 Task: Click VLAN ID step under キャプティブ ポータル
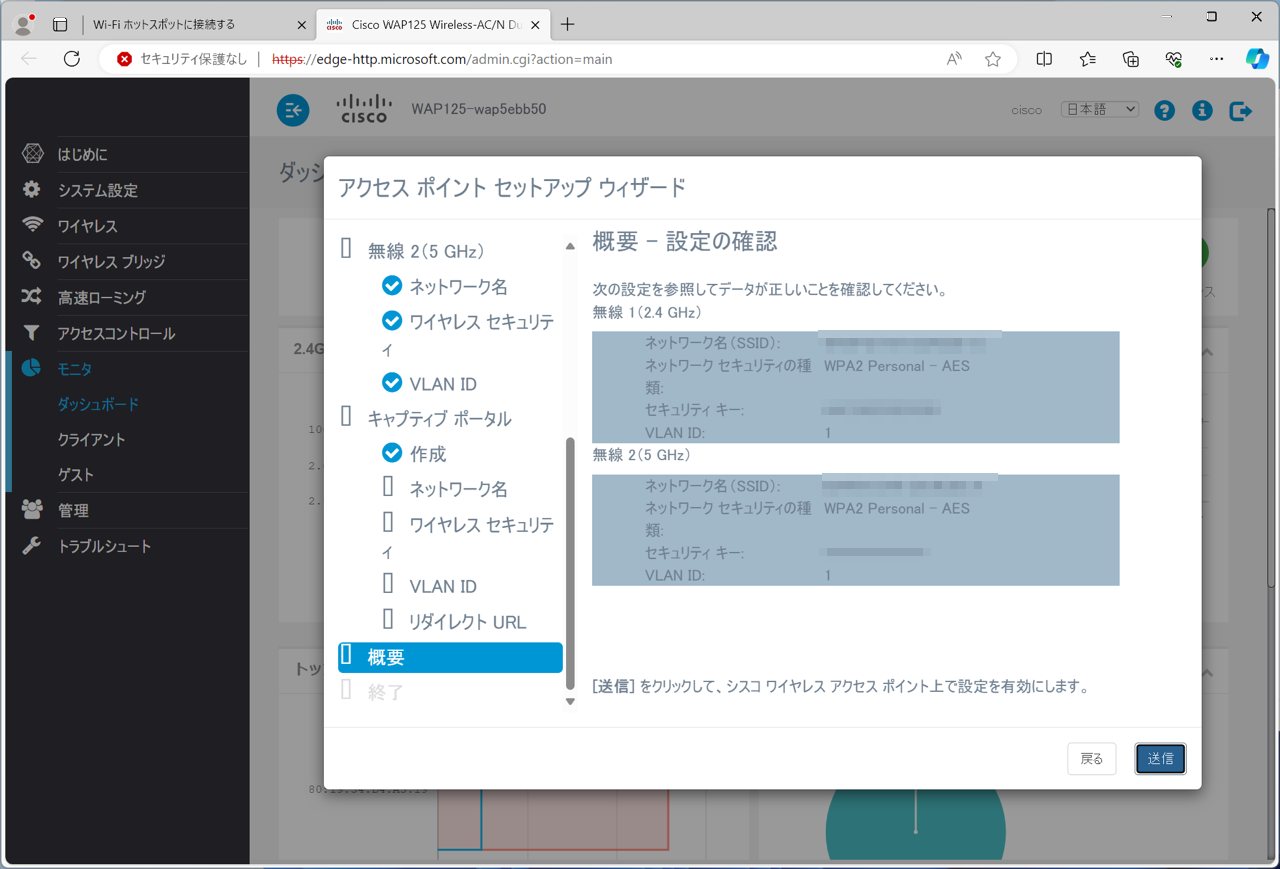(x=443, y=587)
